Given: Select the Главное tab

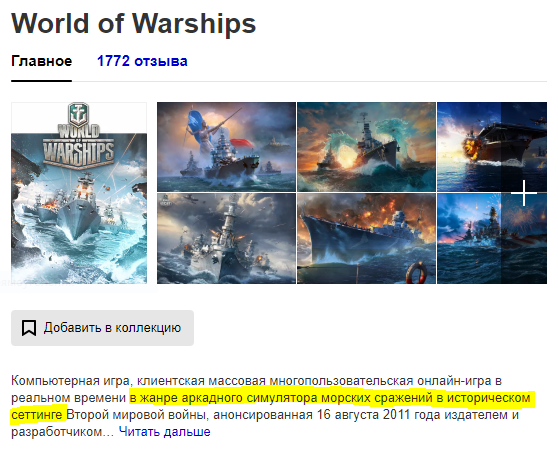Looking at the screenshot, I should pyautogui.click(x=41, y=61).
